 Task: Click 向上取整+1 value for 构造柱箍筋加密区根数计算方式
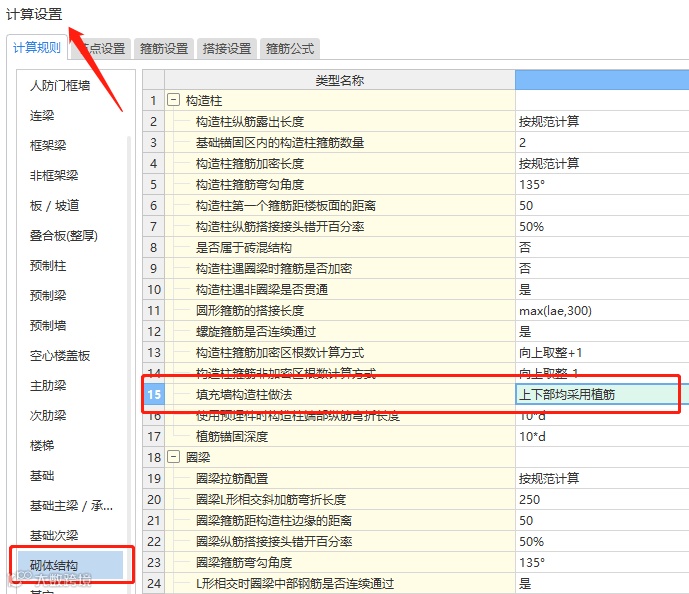click(602, 353)
